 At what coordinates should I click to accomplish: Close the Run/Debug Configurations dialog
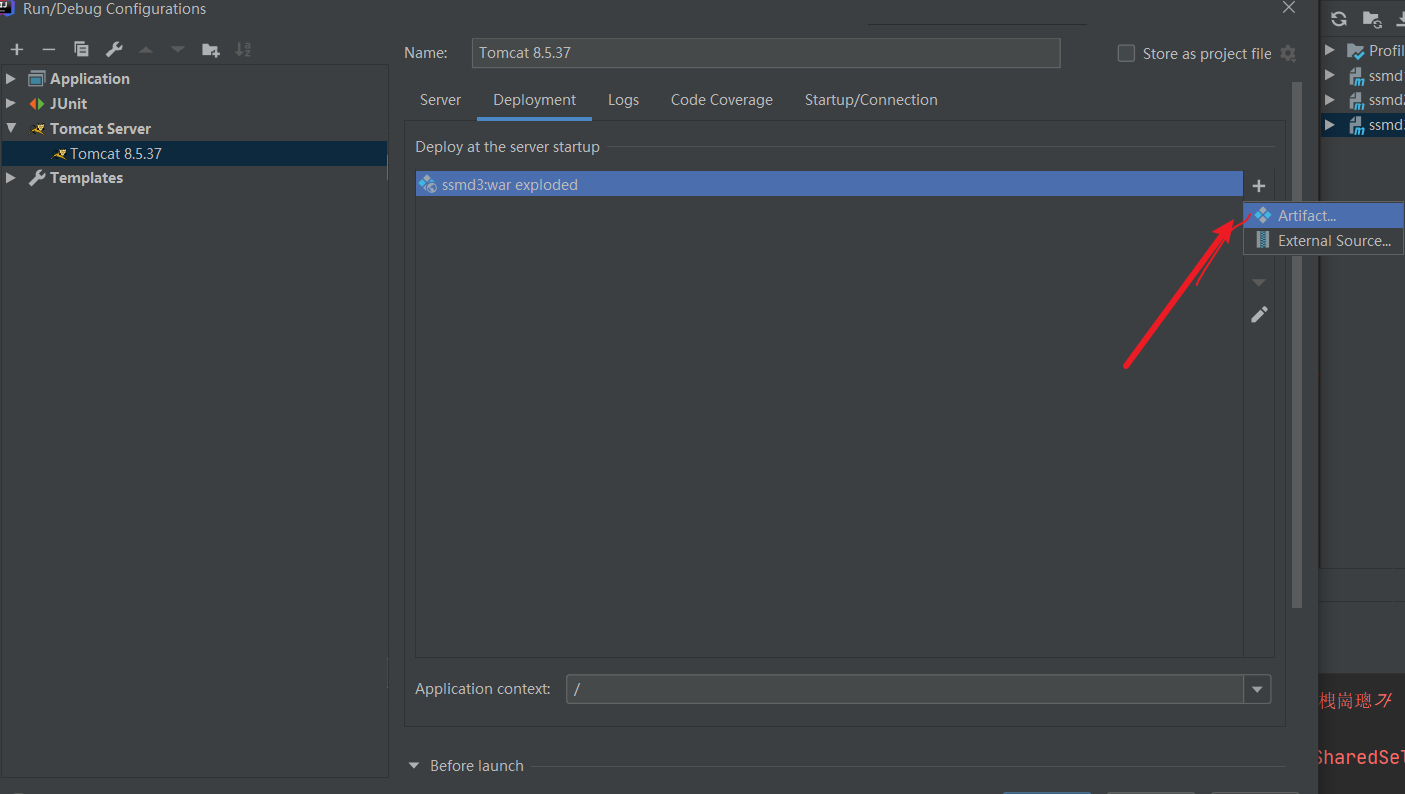tap(1289, 7)
